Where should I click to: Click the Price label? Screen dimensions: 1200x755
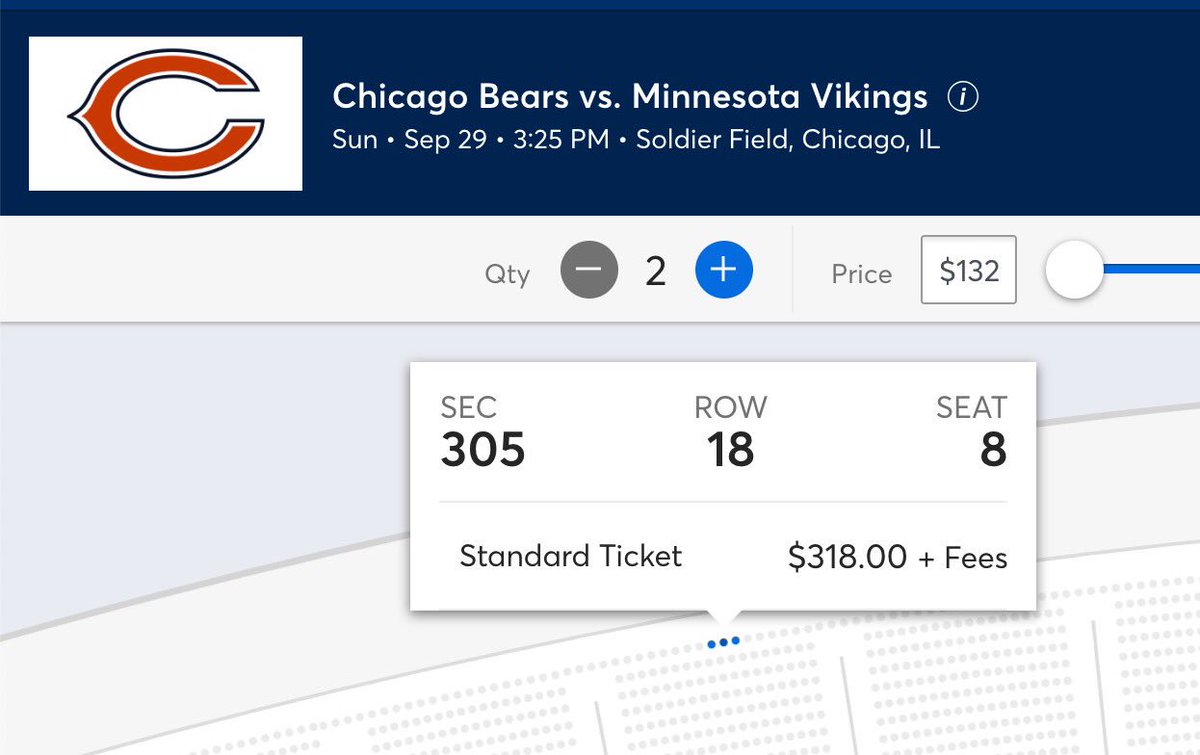(861, 273)
